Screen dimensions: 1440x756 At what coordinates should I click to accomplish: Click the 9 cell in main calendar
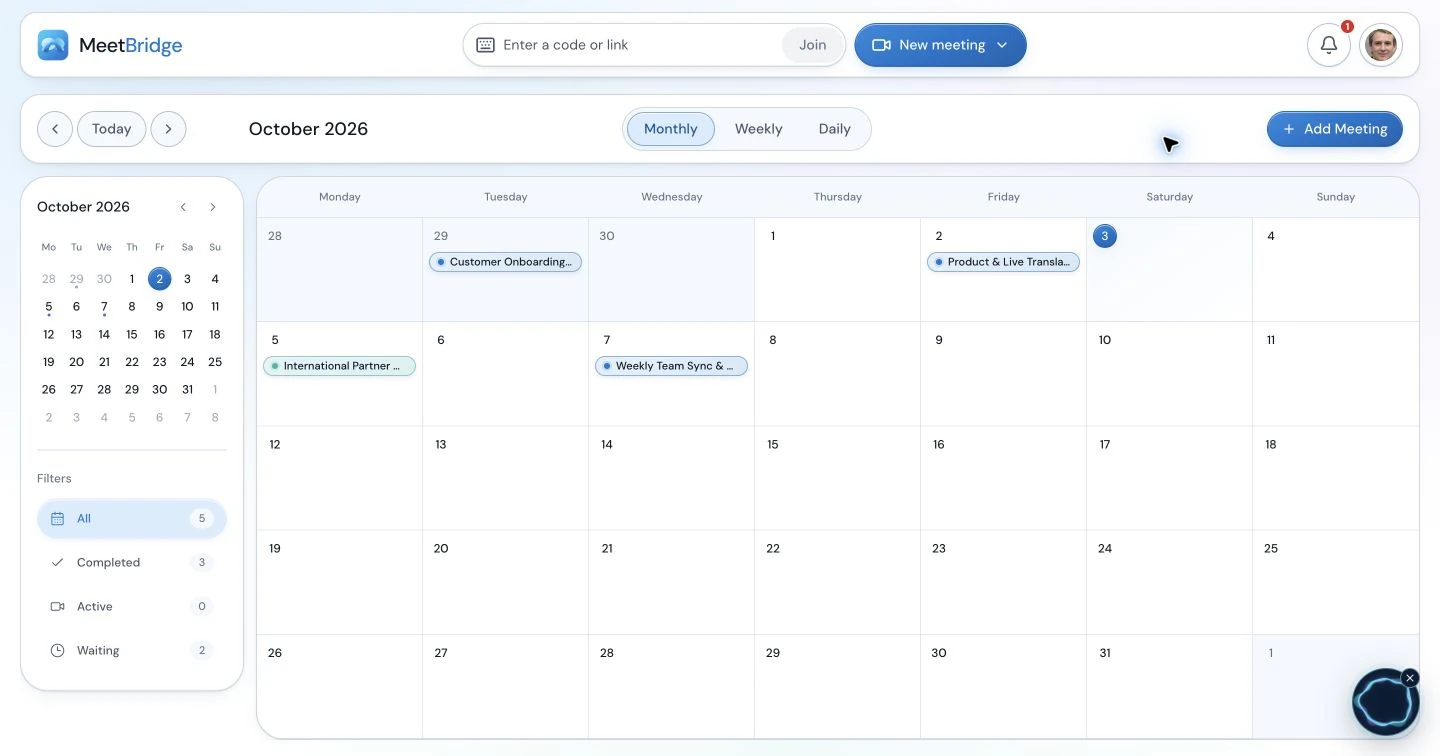(1003, 374)
